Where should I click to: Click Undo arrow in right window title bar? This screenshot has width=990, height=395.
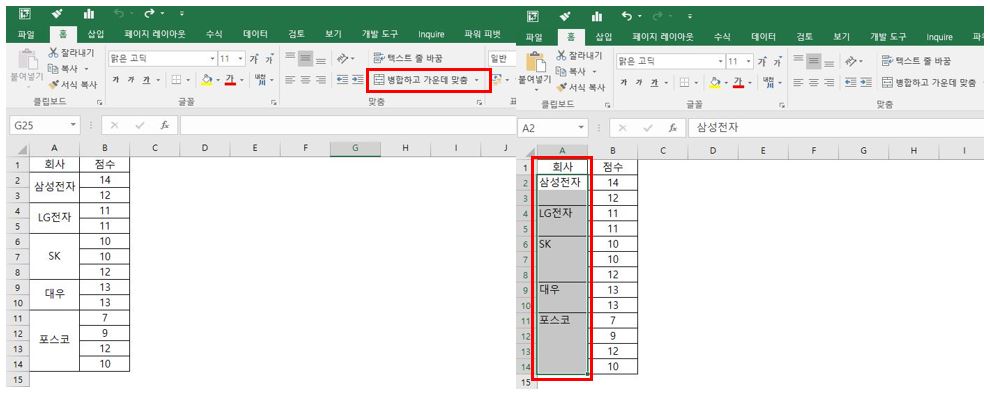click(627, 16)
